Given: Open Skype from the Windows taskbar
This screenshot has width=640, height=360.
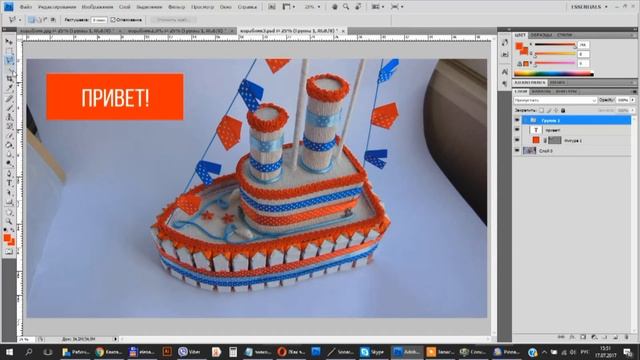Looking at the screenshot, I should point(372,351).
